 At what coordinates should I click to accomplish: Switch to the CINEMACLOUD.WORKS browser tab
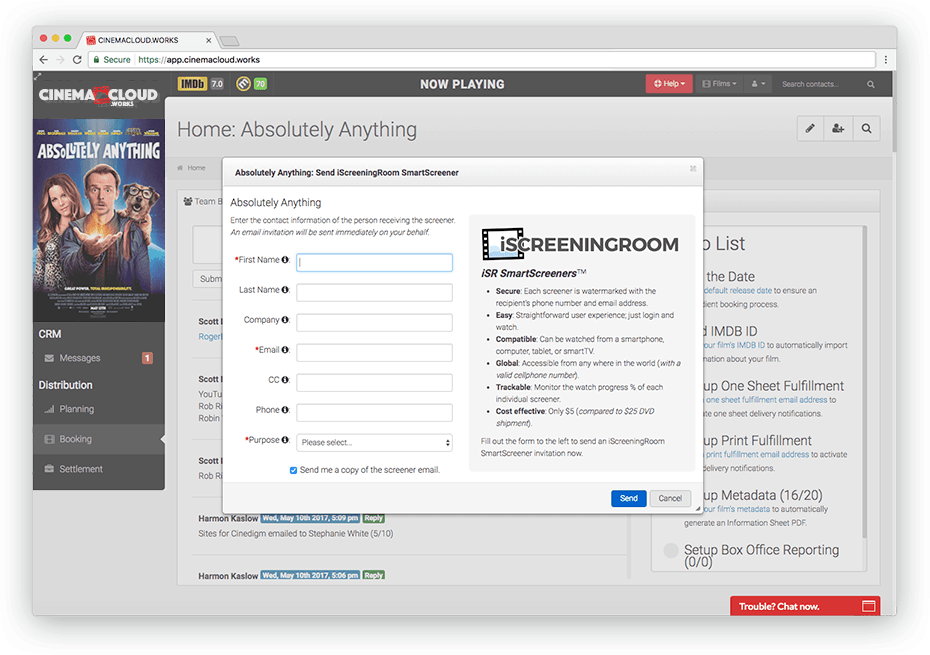pyautogui.click(x=145, y=41)
